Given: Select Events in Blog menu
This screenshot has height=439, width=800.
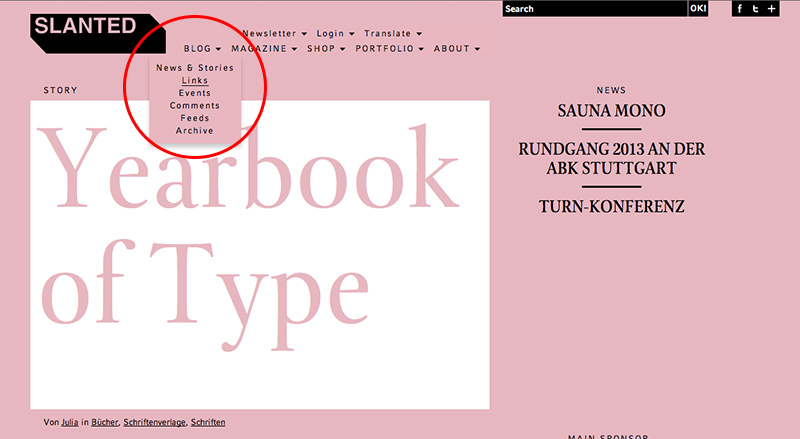Looking at the screenshot, I should click(194, 93).
